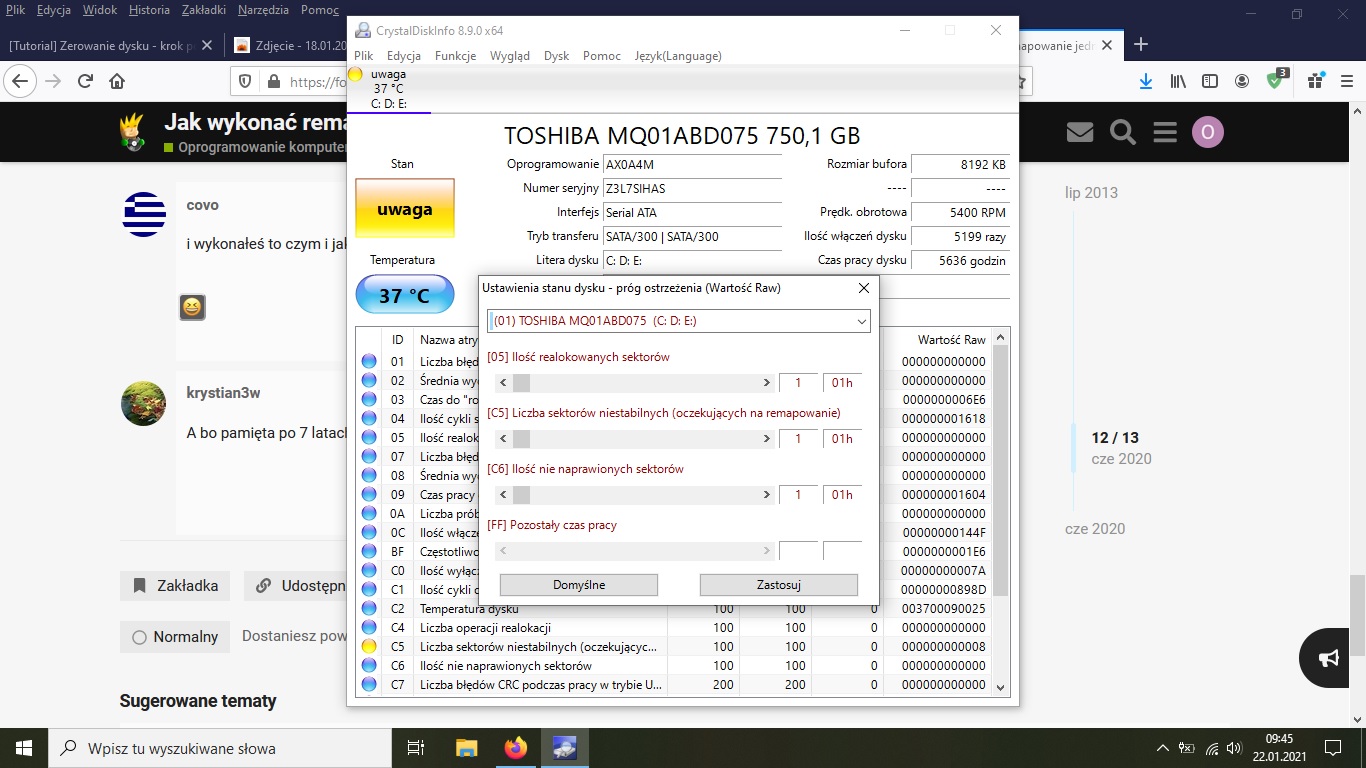This screenshot has width=1366, height=768.
Task: Click right arrow of [05] reallocated sectors slider
Action: [x=767, y=383]
